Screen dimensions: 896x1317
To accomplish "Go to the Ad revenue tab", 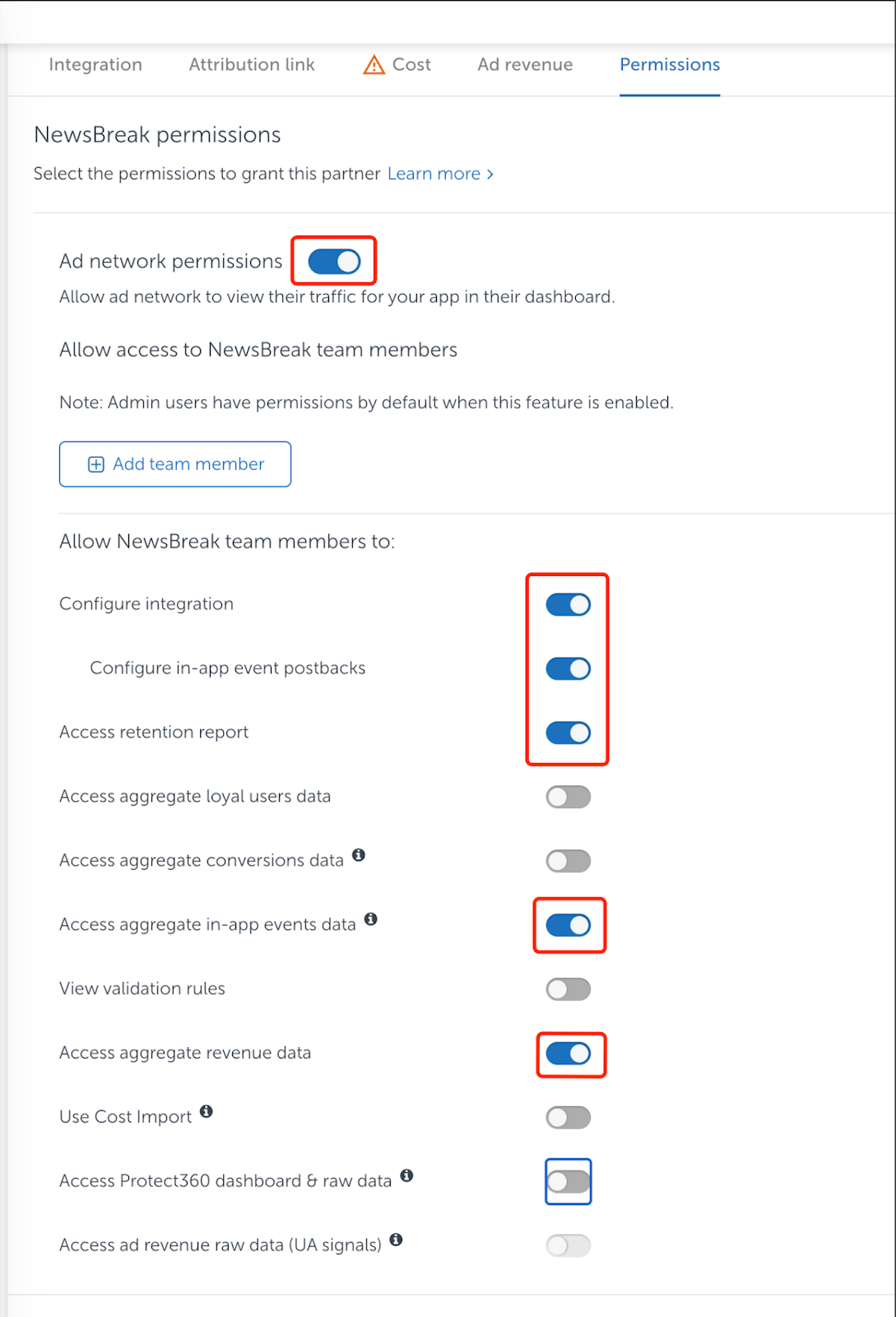I will click(525, 65).
